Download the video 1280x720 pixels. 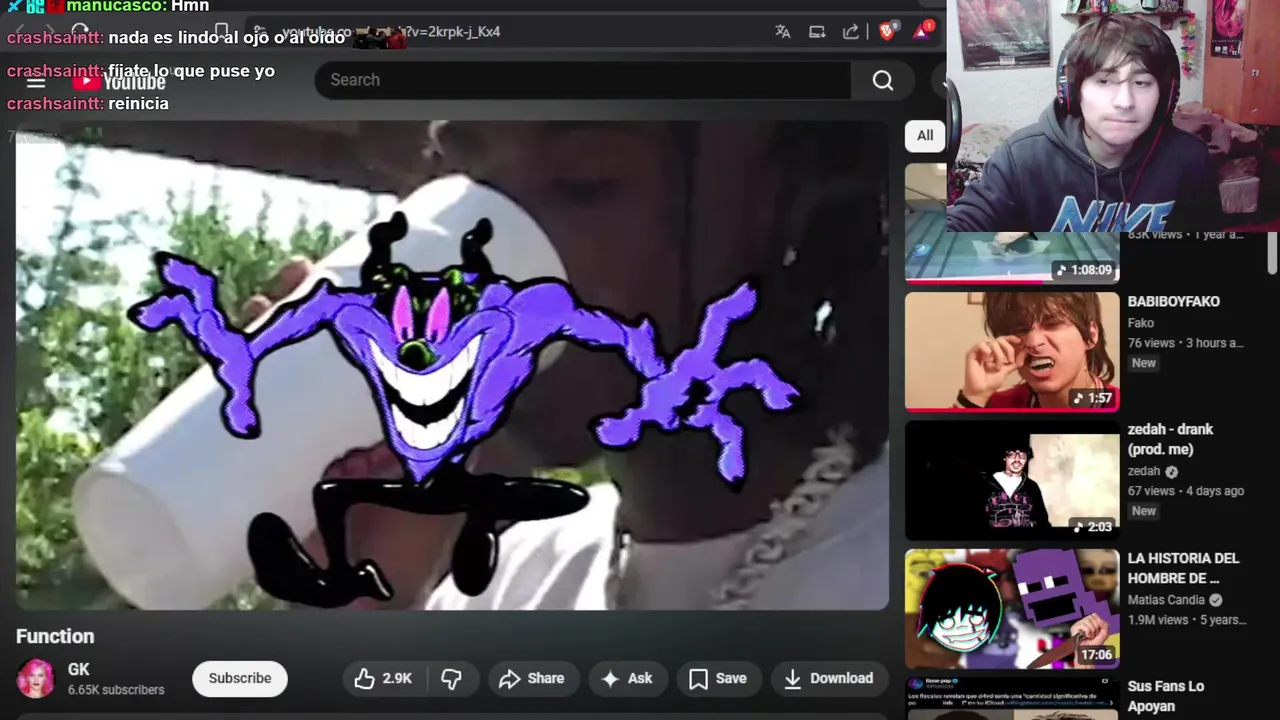coord(829,679)
